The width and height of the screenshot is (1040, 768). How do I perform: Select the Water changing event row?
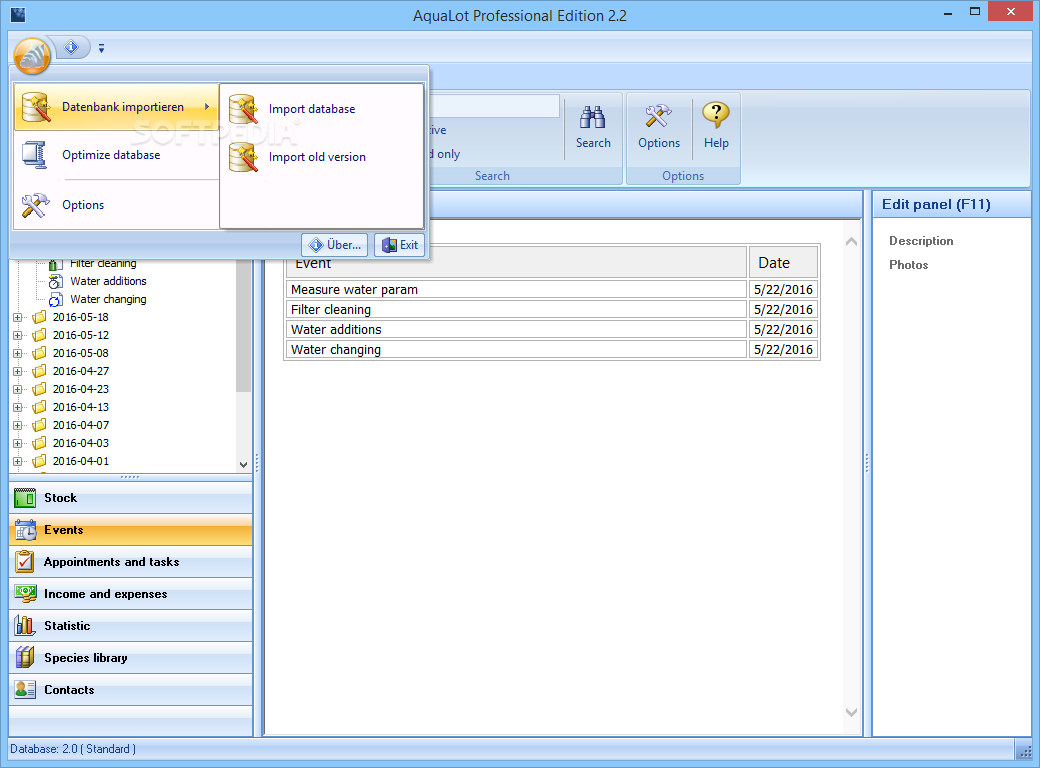click(517, 350)
